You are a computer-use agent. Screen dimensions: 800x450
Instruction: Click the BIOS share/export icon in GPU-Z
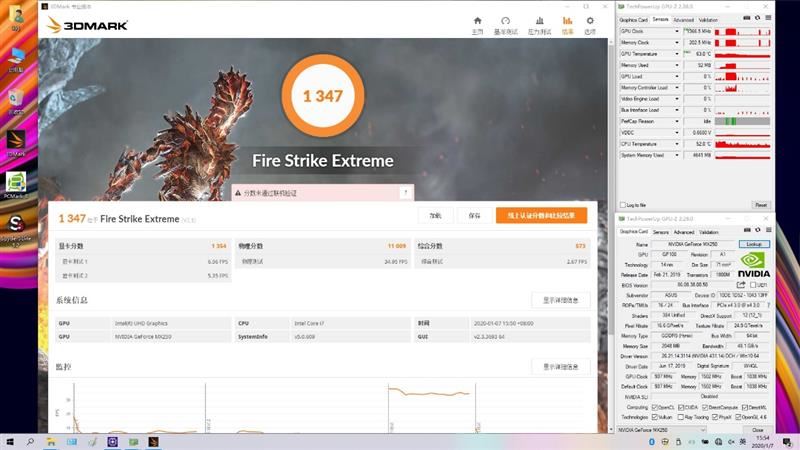click(741, 285)
